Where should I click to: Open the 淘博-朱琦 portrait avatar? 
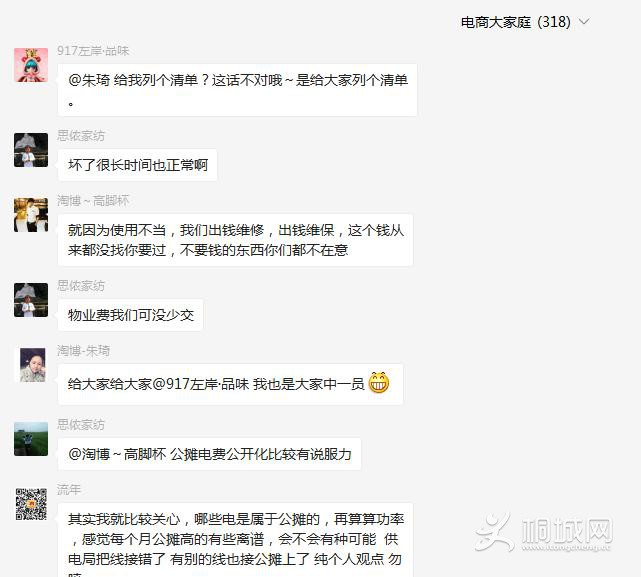pos(32,365)
